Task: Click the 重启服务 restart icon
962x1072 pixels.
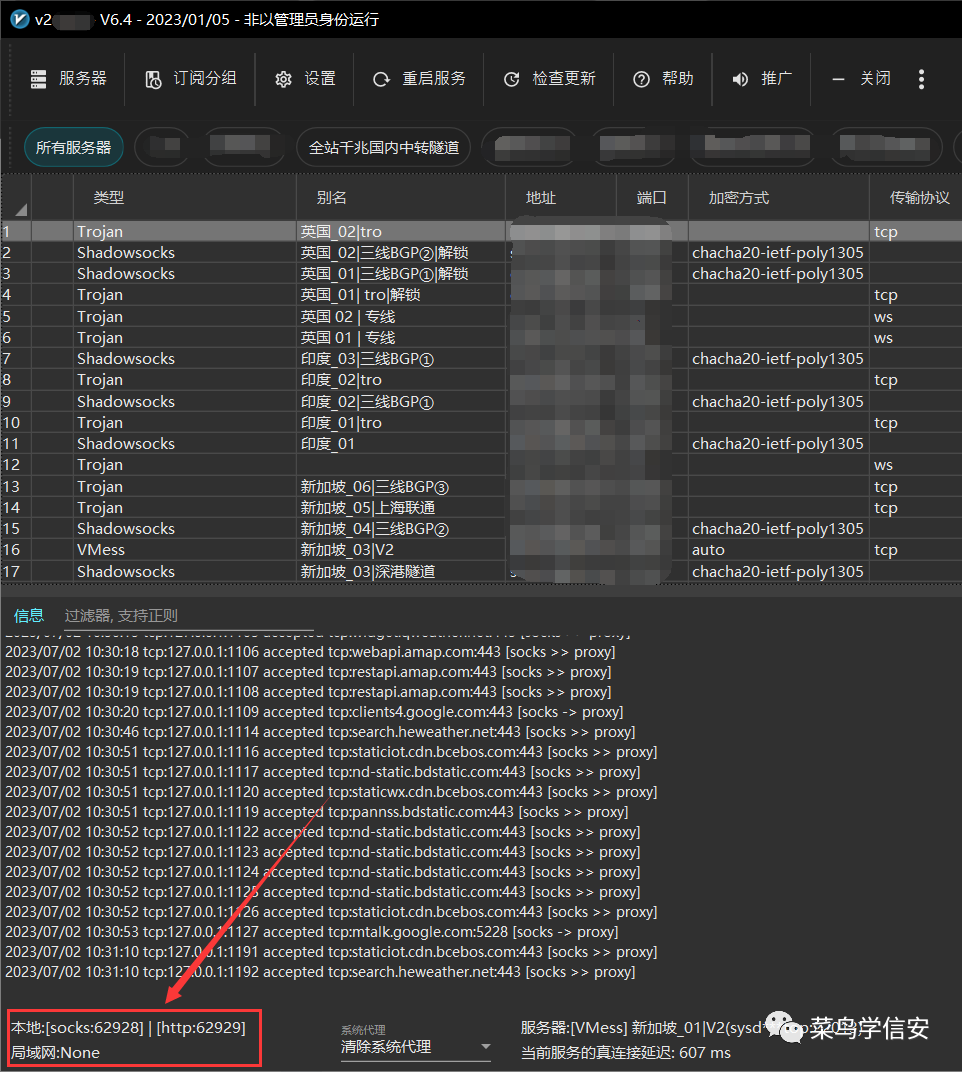Action: 381,79
